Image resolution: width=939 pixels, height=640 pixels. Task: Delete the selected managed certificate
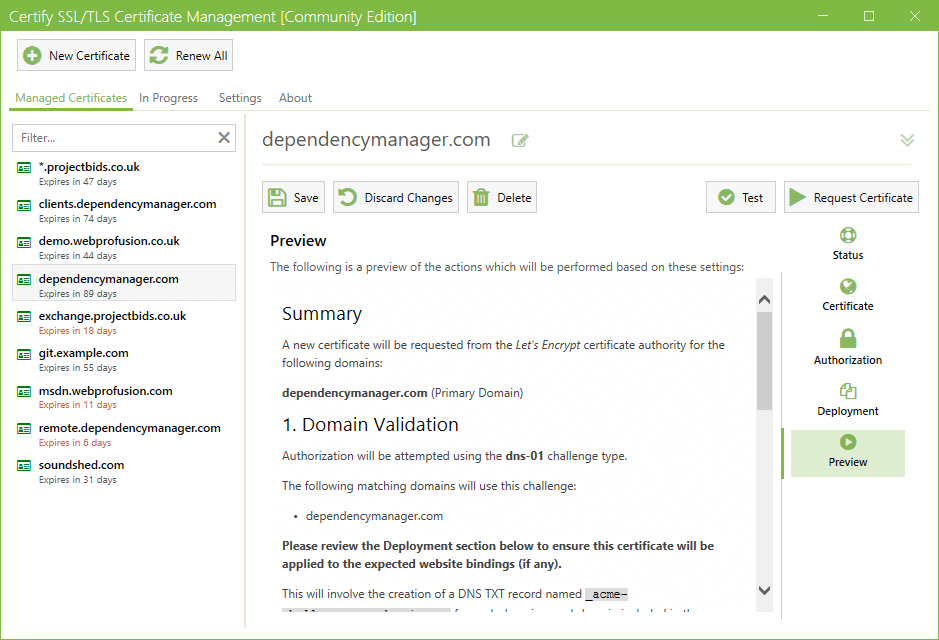(x=502, y=198)
